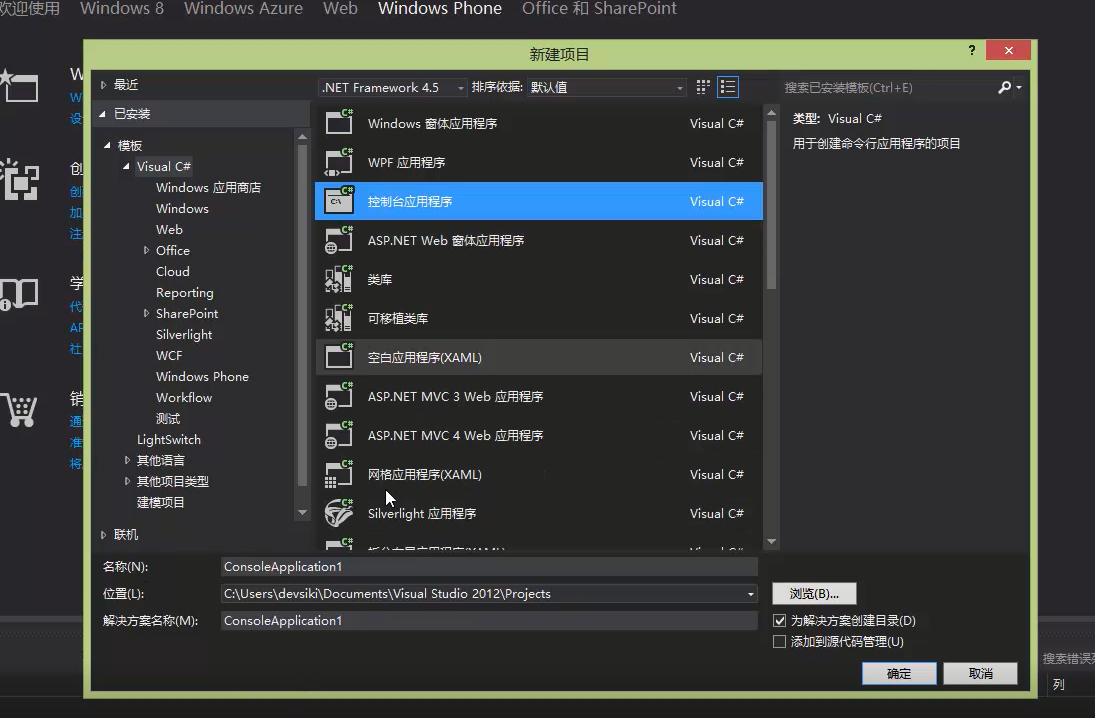This screenshot has width=1095, height=718.
Task: Click the 搜索已安装模板 search box
Action: [x=887, y=87]
